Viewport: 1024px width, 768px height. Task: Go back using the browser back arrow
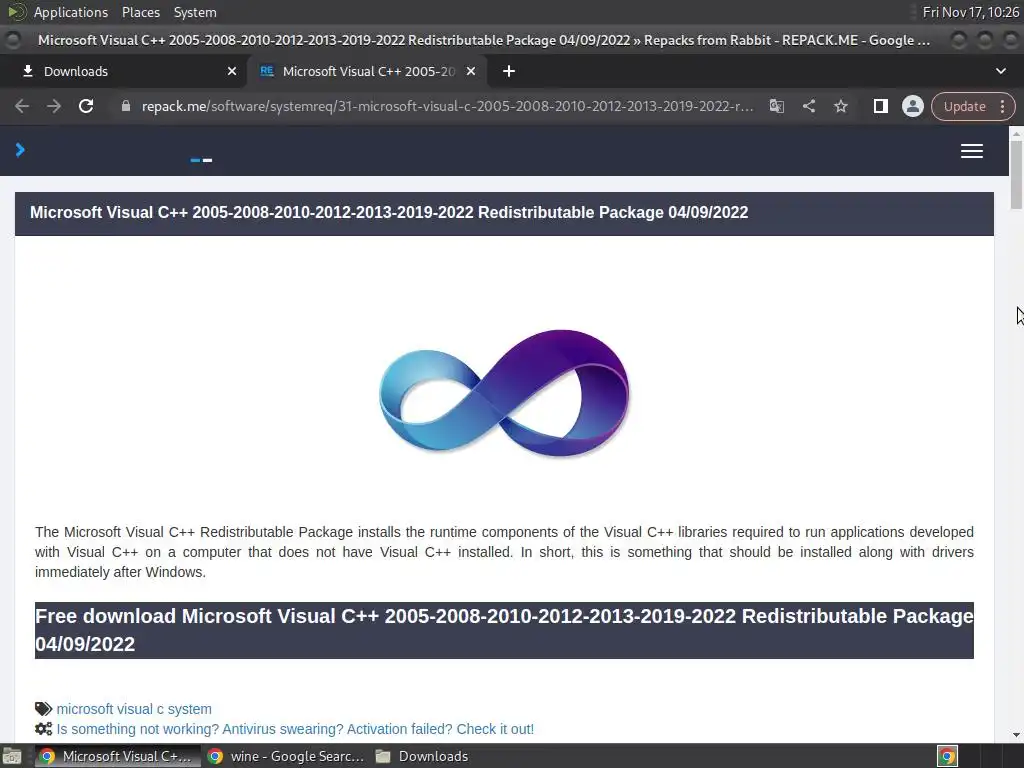point(22,106)
